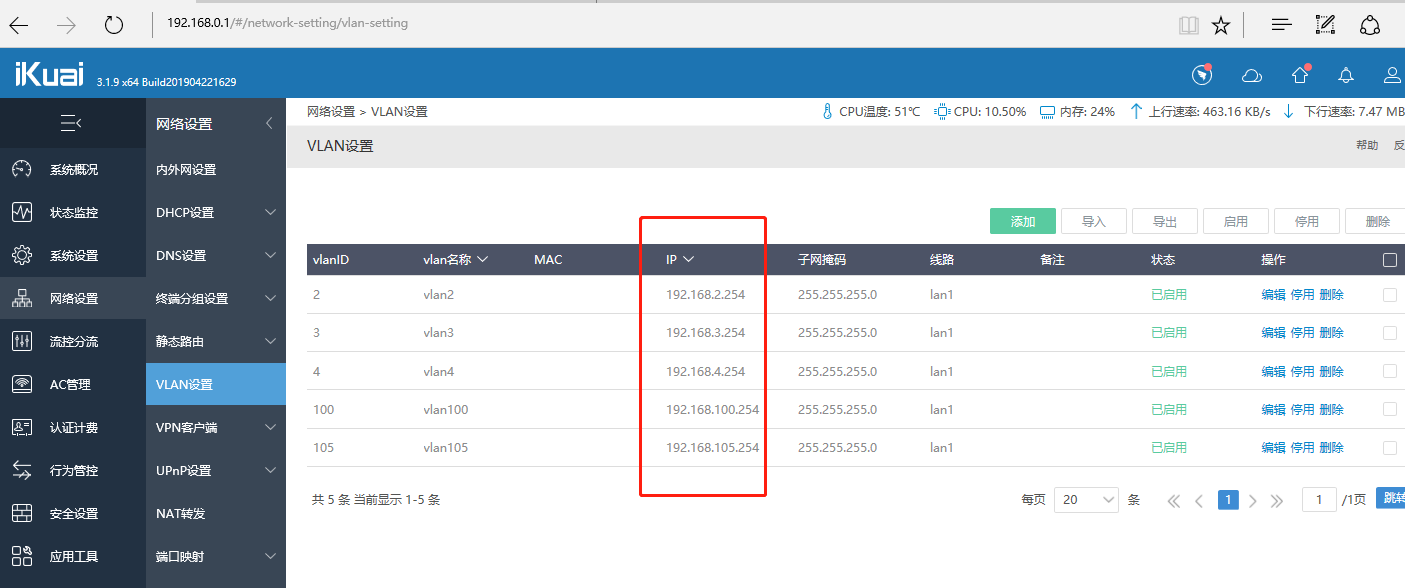Open NAT转发 menu item

coord(181,513)
